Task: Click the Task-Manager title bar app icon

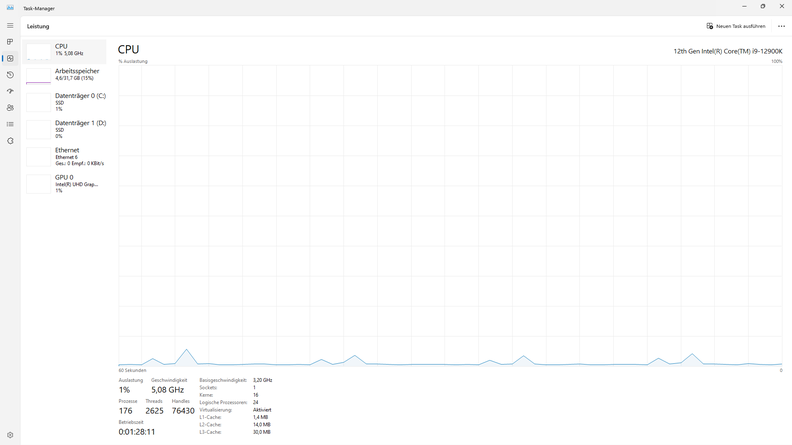Action: (10, 7)
